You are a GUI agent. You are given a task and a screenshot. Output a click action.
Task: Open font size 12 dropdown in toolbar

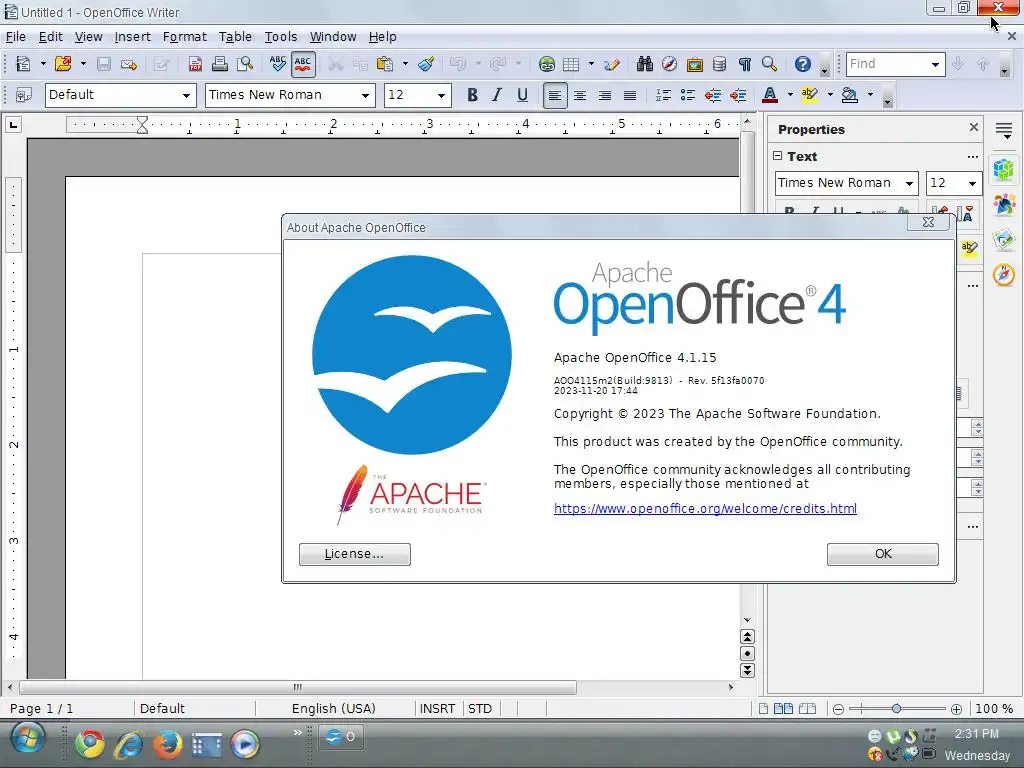coord(441,95)
